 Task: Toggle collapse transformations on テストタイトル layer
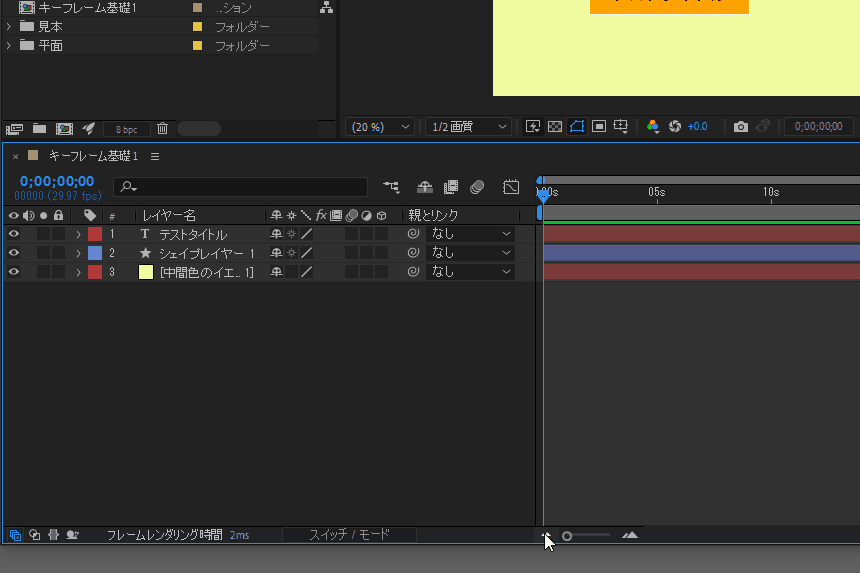click(x=292, y=234)
